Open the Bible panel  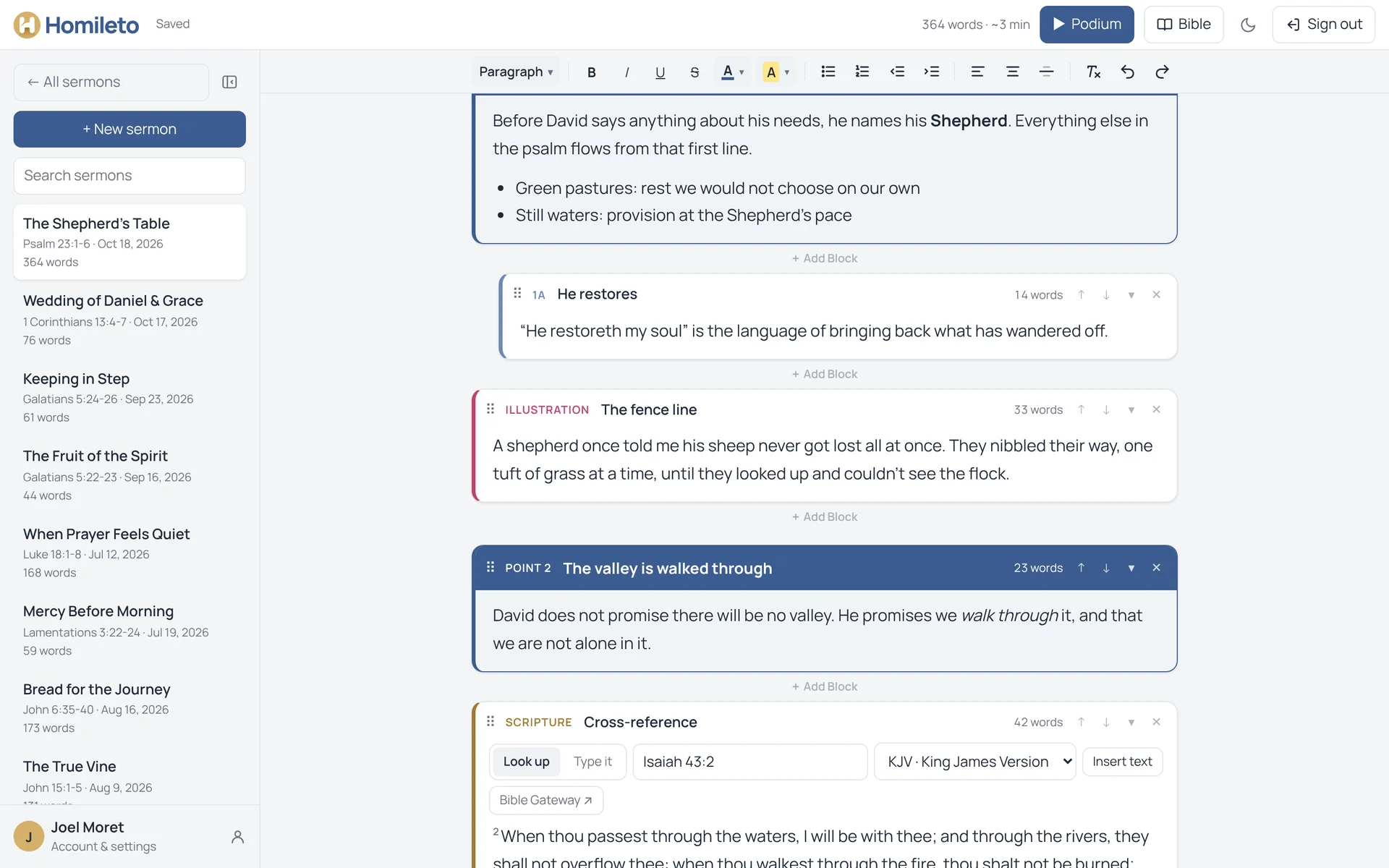pos(1184,25)
